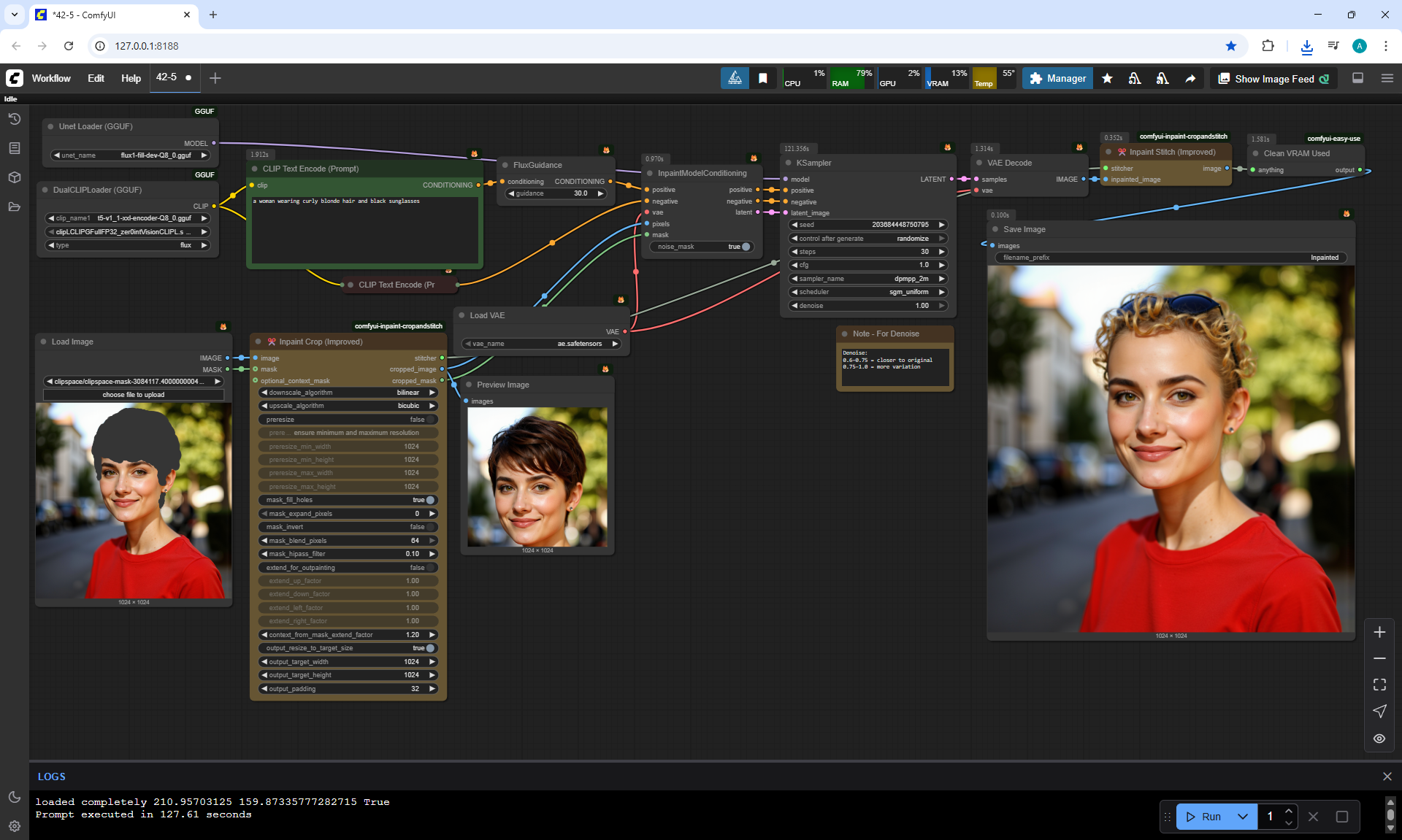Click the Manager button
The width and height of the screenshot is (1402, 840).
coord(1057,78)
